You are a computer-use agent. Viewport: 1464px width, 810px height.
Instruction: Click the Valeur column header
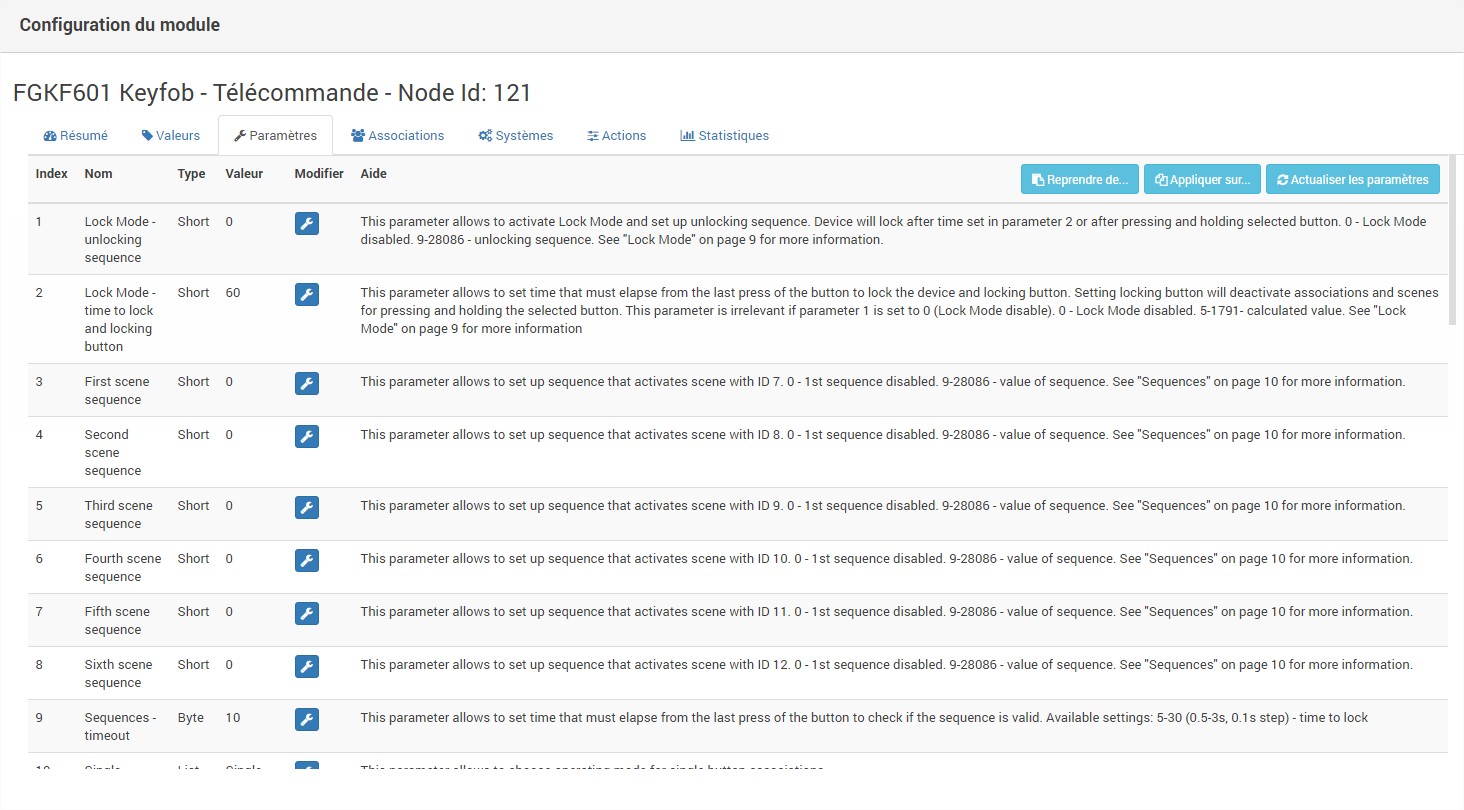click(244, 174)
